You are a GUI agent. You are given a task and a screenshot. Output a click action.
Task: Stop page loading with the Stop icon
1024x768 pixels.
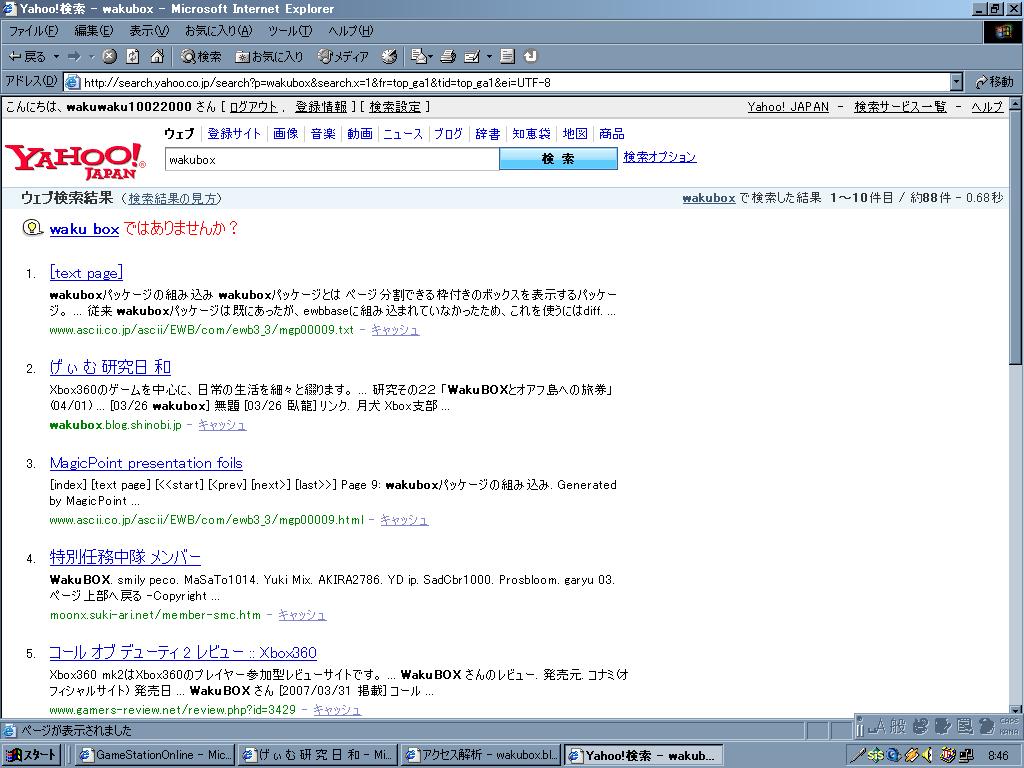109,57
